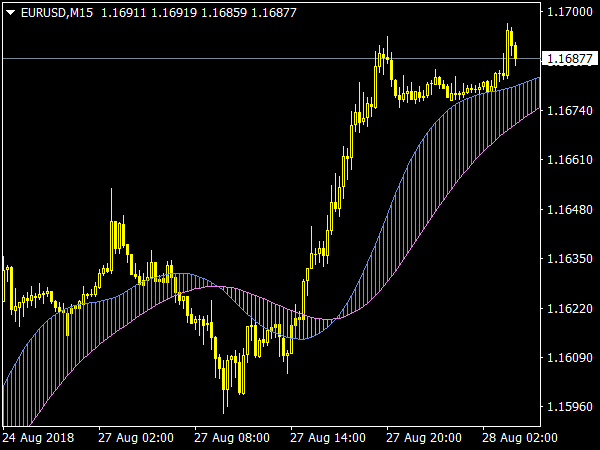Click the 1.16220 price axis label
600x450 pixels.
tap(568, 308)
